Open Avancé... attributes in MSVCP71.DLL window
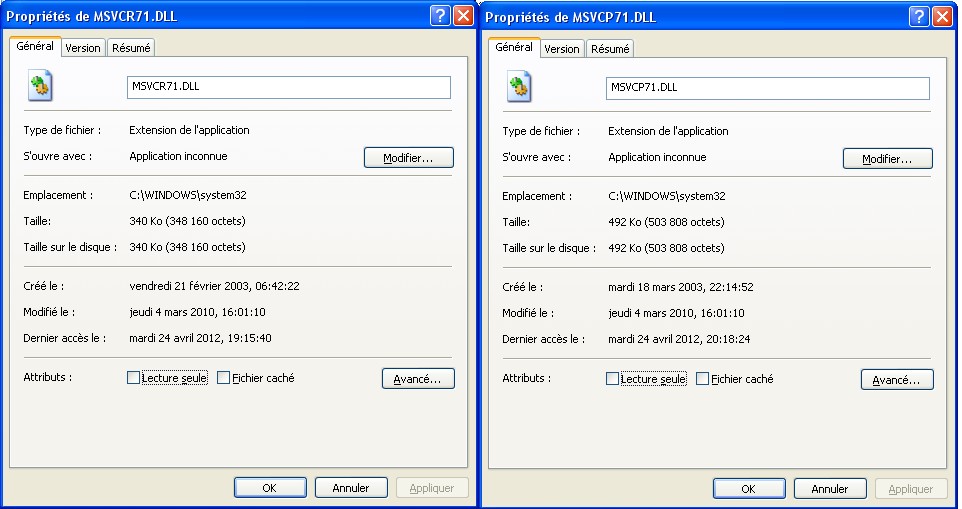The height and width of the screenshot is (509, 962). (897, 380)
